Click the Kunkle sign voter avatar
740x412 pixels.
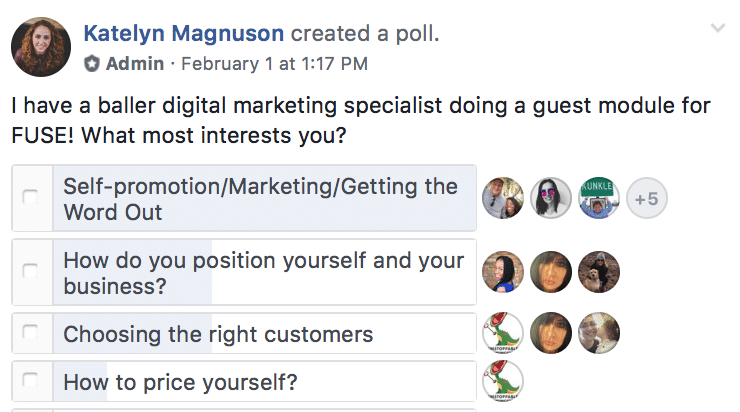coord(599,199)
